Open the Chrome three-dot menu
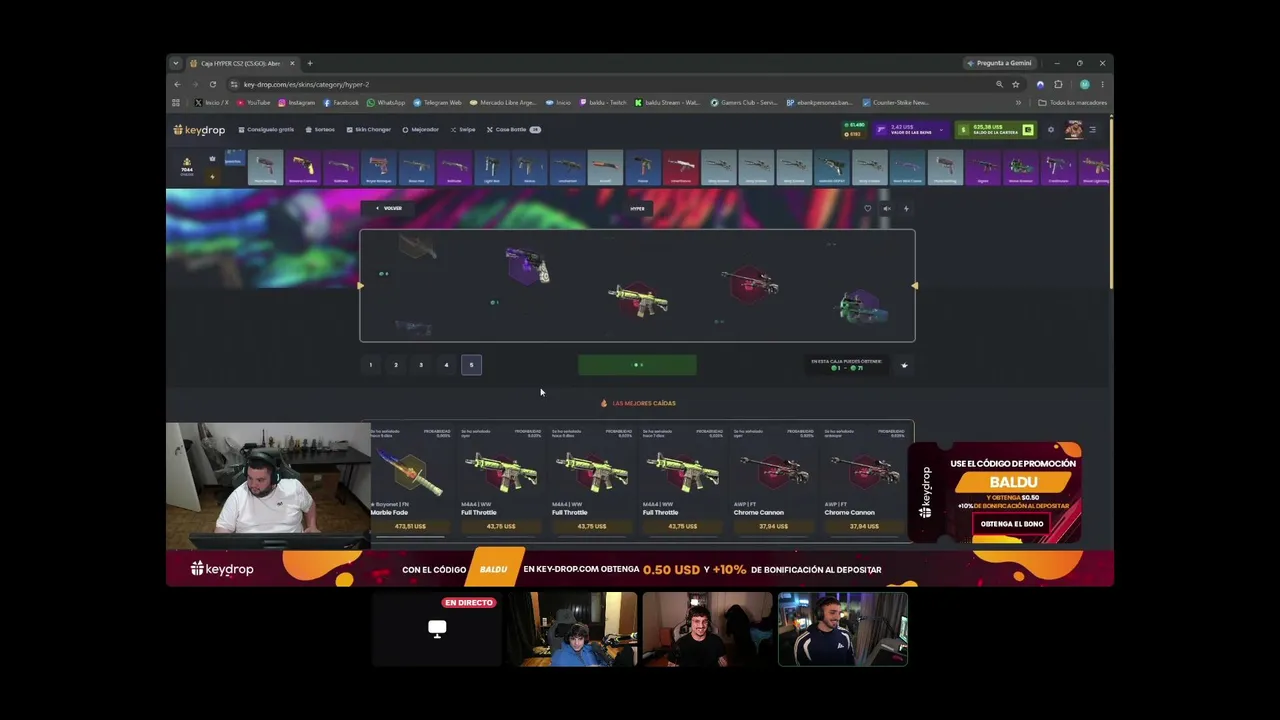 (1102, 84)
